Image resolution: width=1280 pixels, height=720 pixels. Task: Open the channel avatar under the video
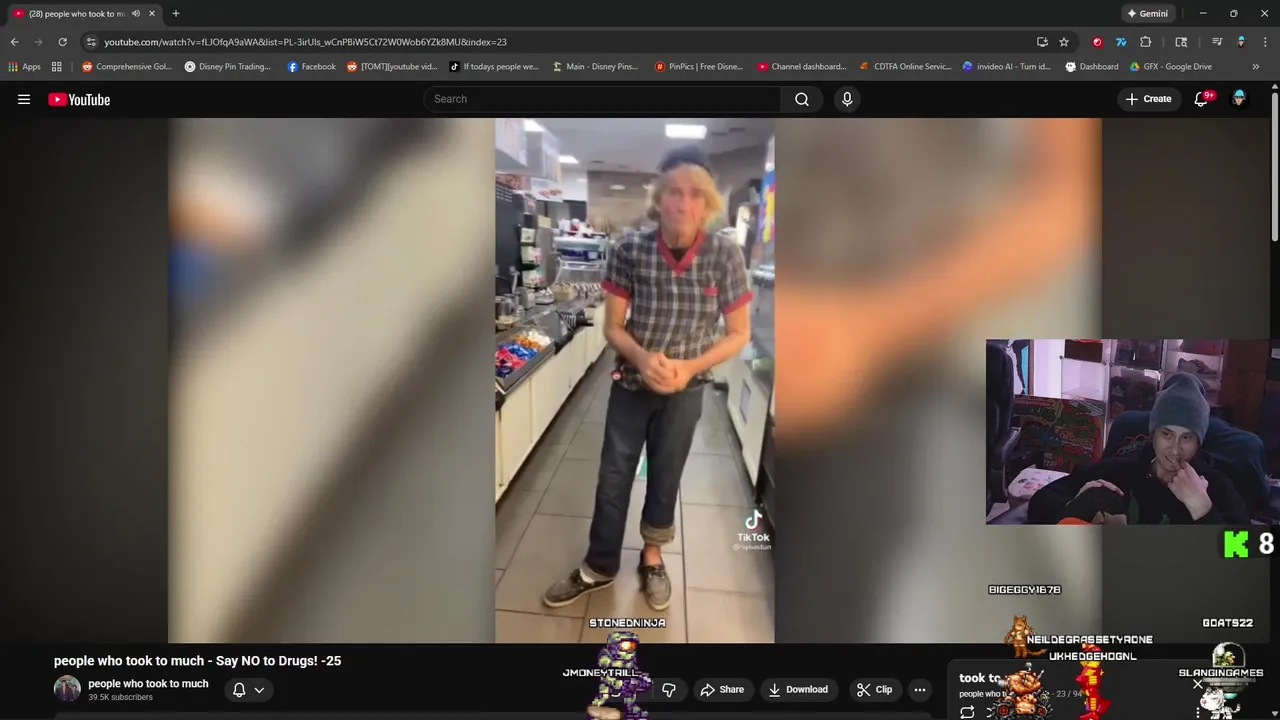(x=67, y=689)
